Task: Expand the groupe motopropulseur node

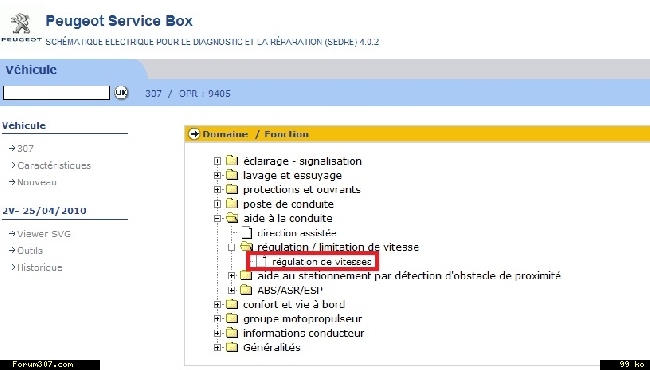Action: (217, 319)
